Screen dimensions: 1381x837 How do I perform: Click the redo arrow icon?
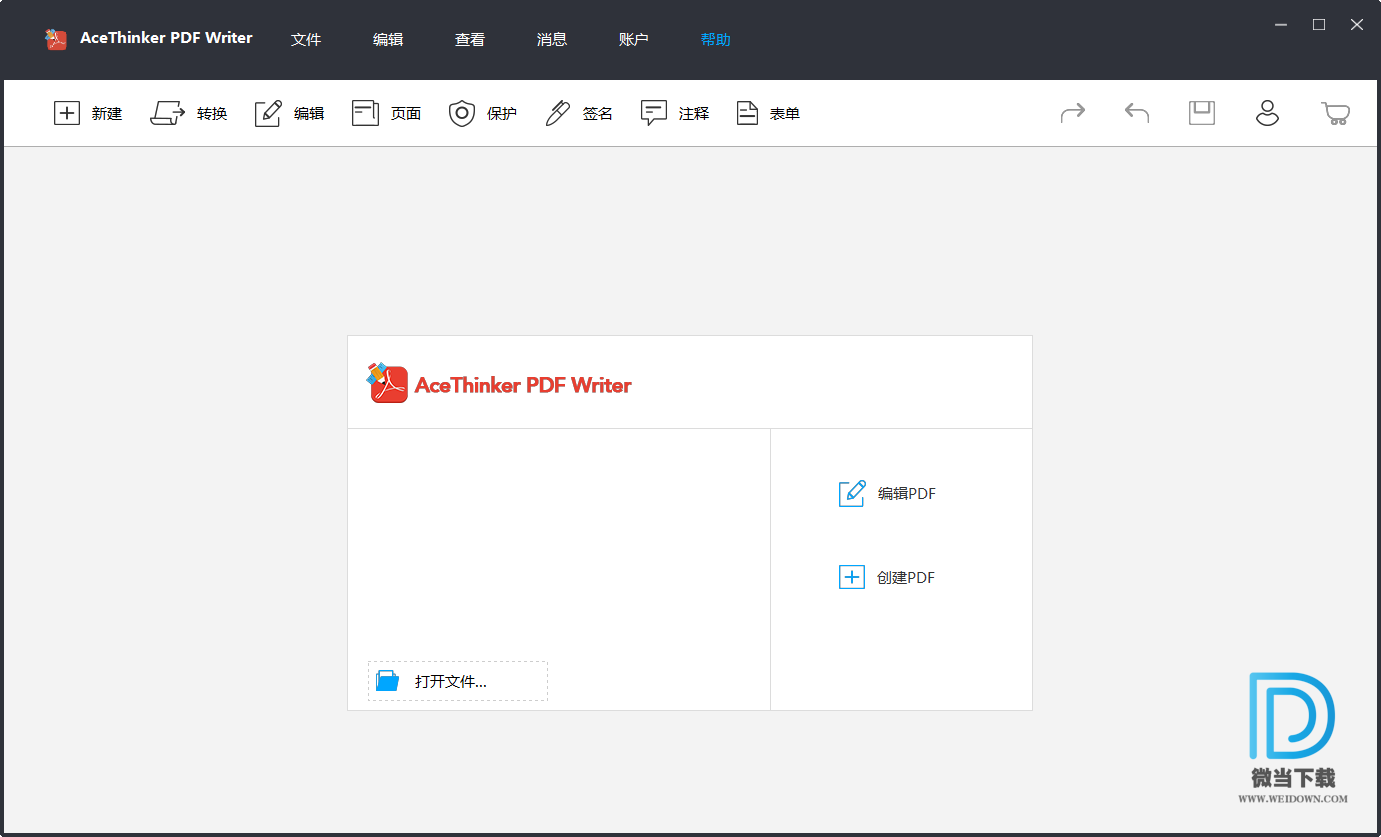click(1073, 113)
